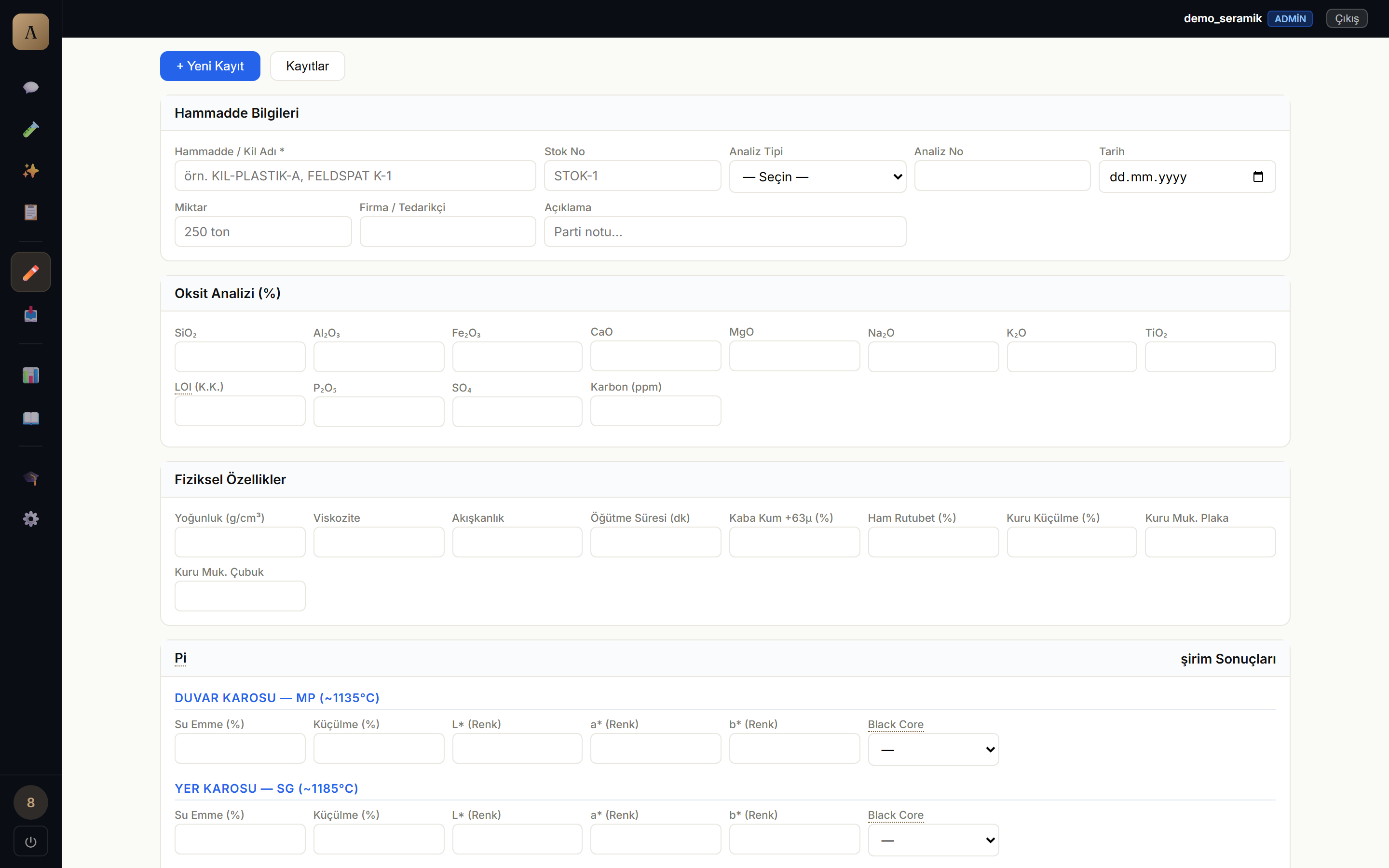Screen dimensions: 1389x868
Task: Focus the Hammadde / Kil Adı input
Action: click(355, 176)
